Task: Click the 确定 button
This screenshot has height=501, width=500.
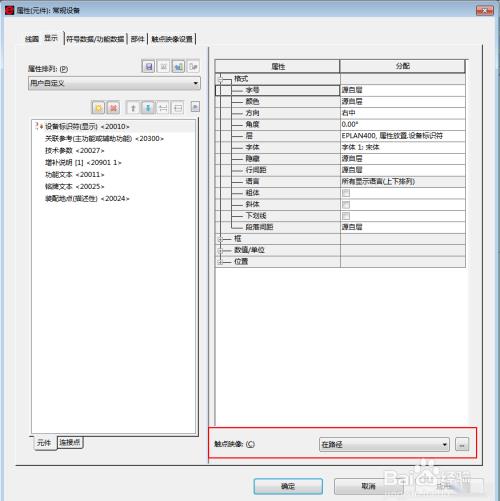Action: point(288,486)
